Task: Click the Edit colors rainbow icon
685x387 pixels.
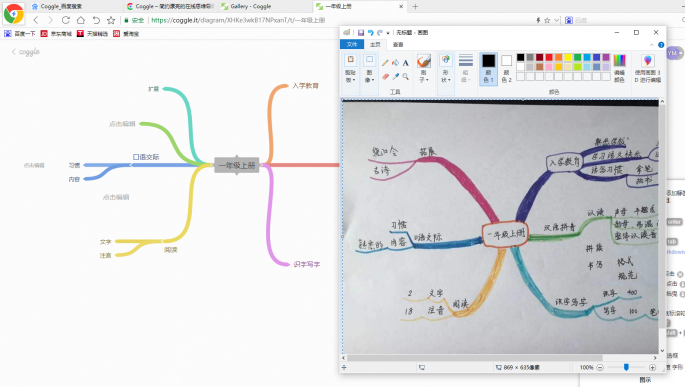Action: coord(619,60)
